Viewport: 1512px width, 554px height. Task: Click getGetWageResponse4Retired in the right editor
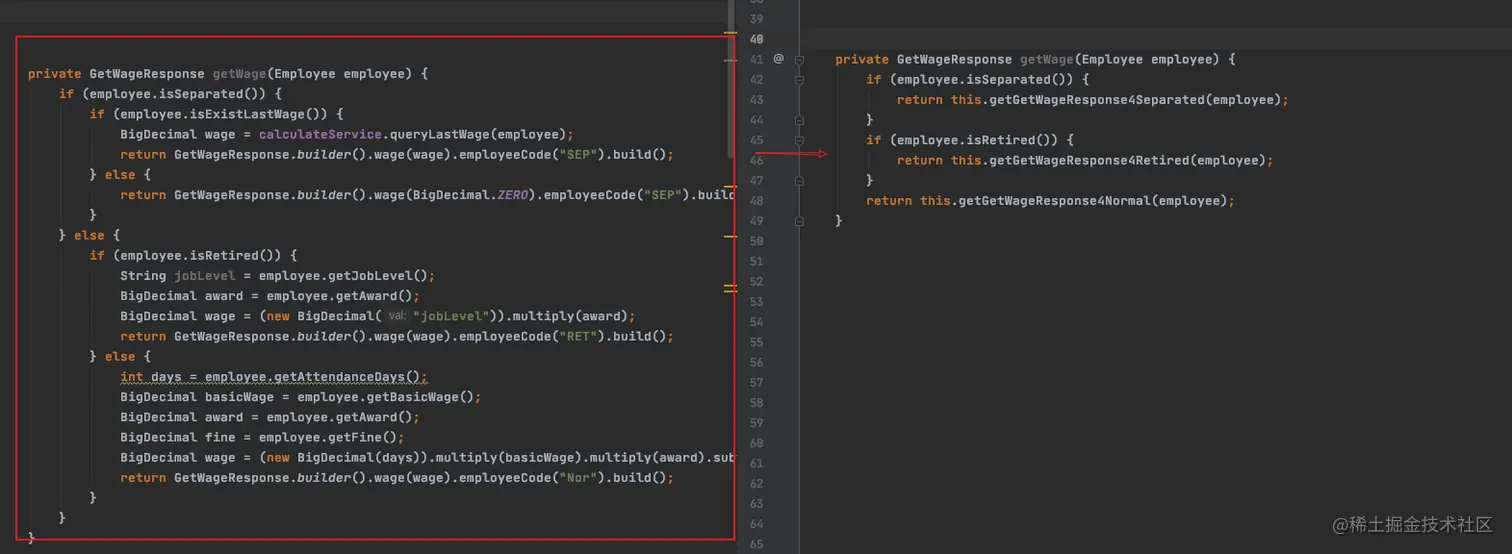[1090, 160]
